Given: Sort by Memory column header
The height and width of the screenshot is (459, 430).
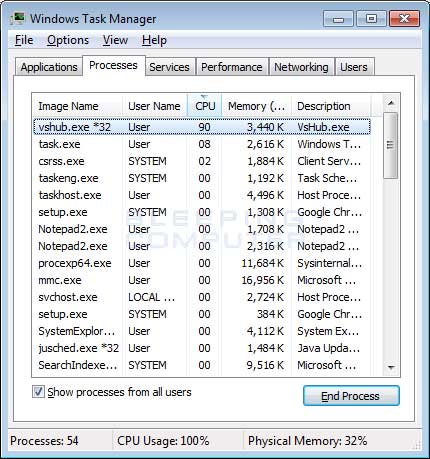Looking at the screenshot, I should [256, 106].
